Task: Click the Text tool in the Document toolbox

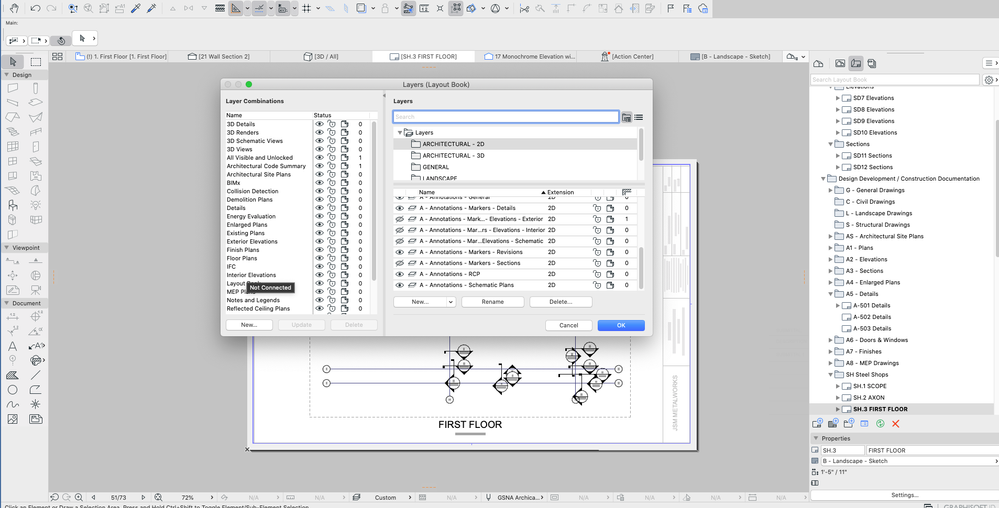Action: 13,346
